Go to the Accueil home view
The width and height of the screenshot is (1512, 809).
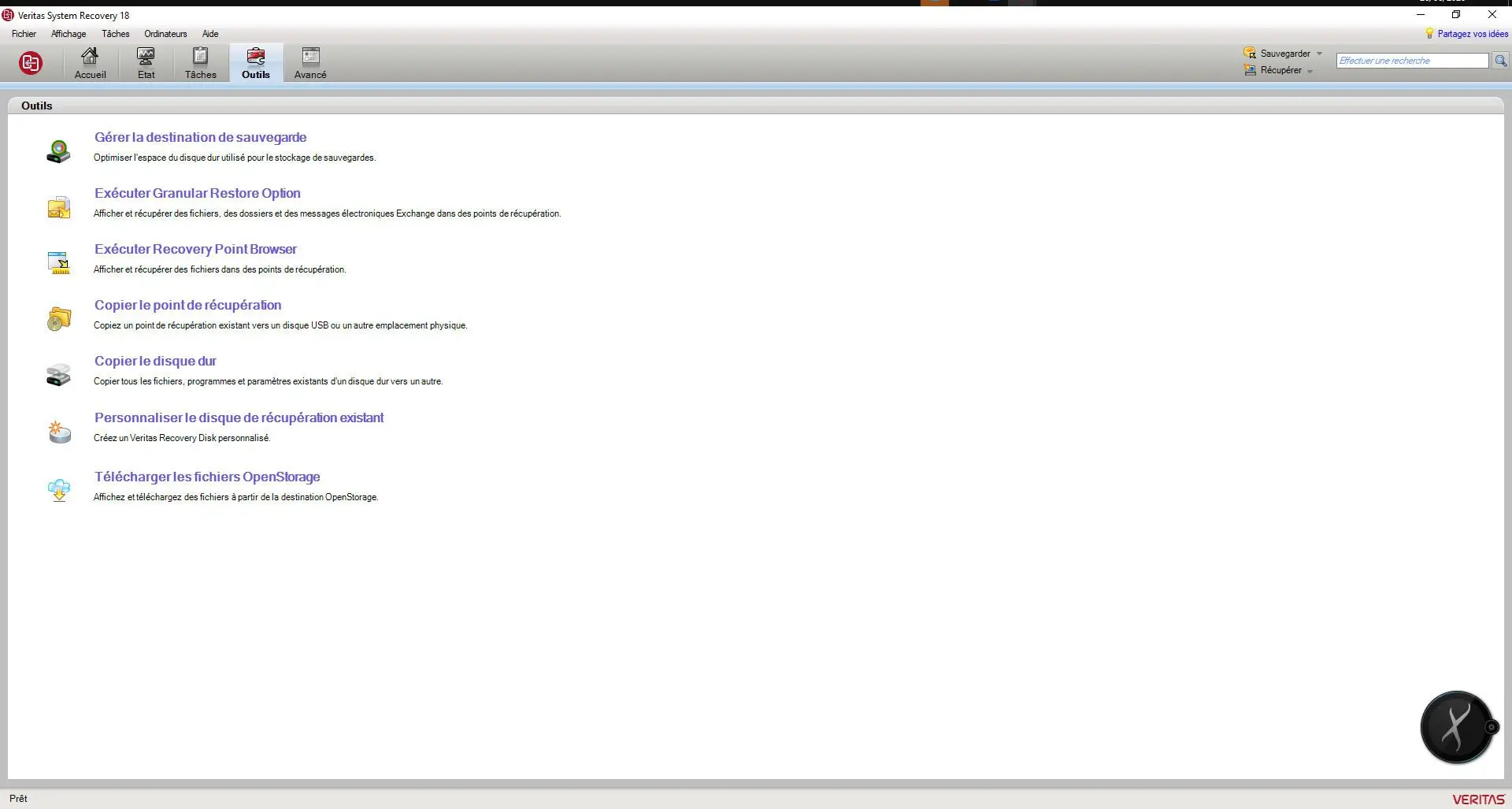click(90, 63)
